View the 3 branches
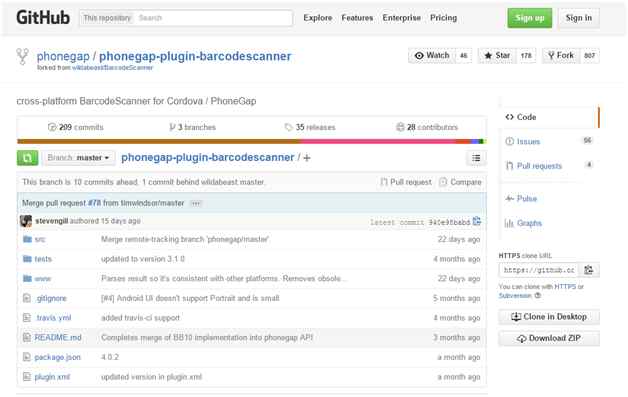Screen dimensions: 628x397 click(192, 127)
